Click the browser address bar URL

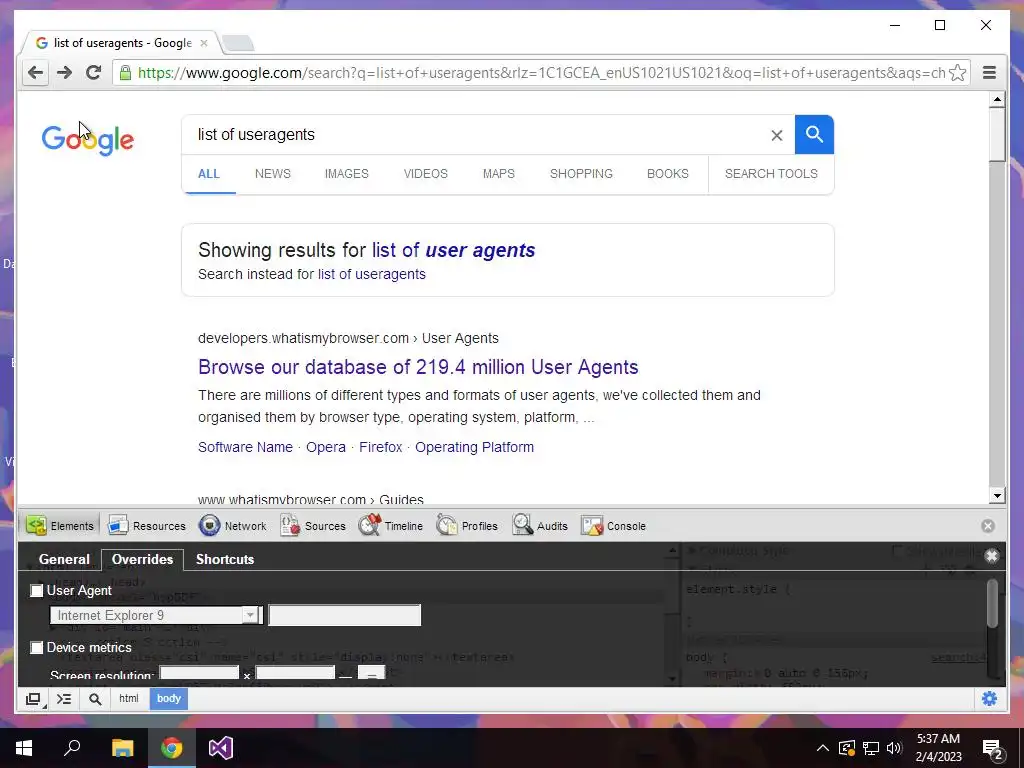(x=542, y=72)
